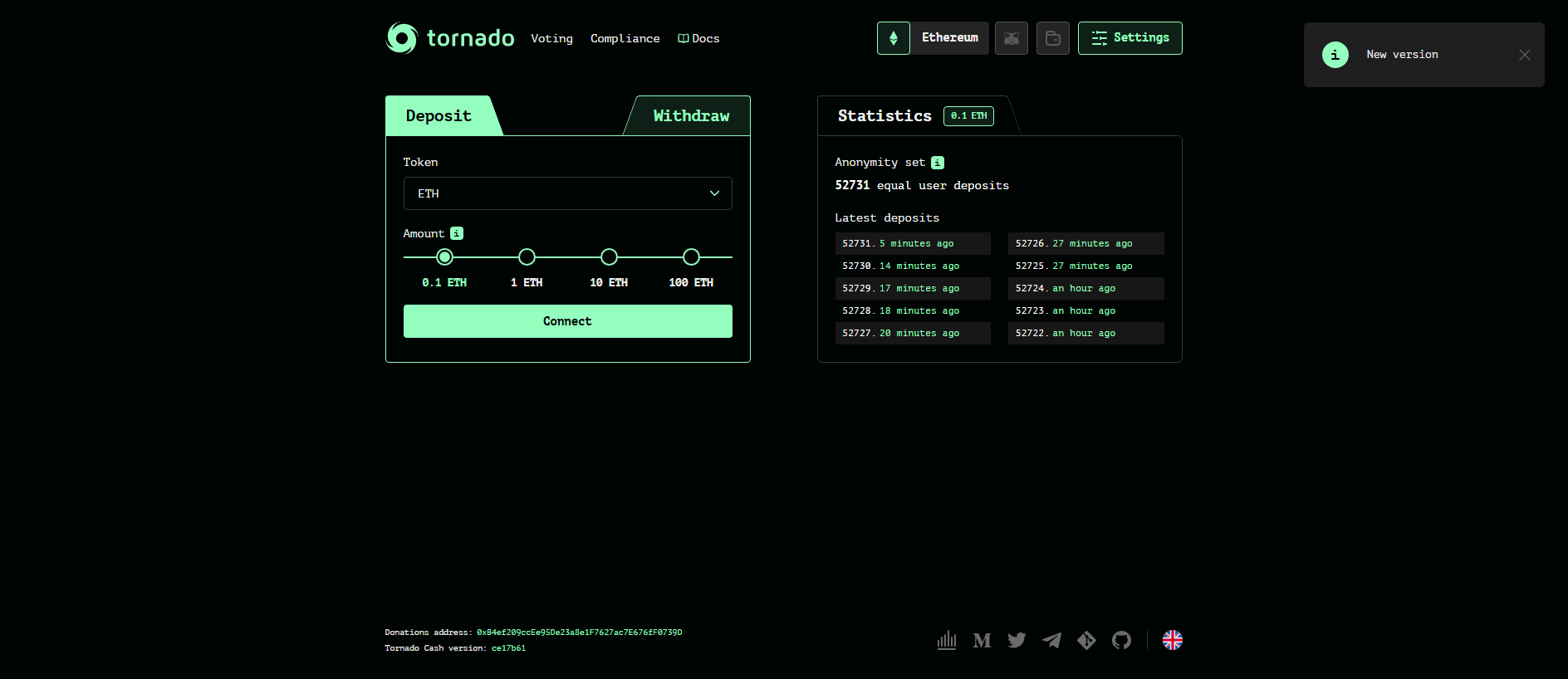
Task: Open the MetaMask fox wallet icon
Action: [1012, 38]
